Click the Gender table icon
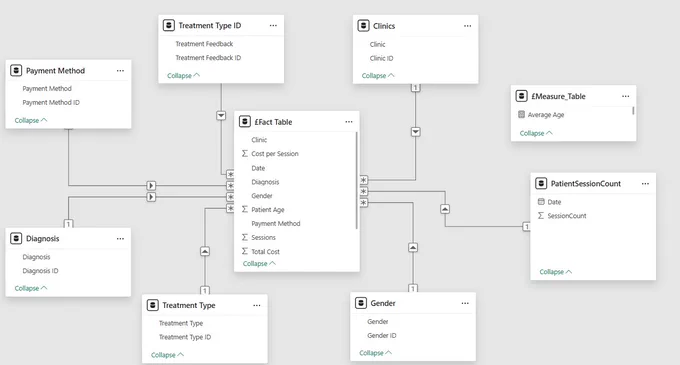 pos(360,303)
